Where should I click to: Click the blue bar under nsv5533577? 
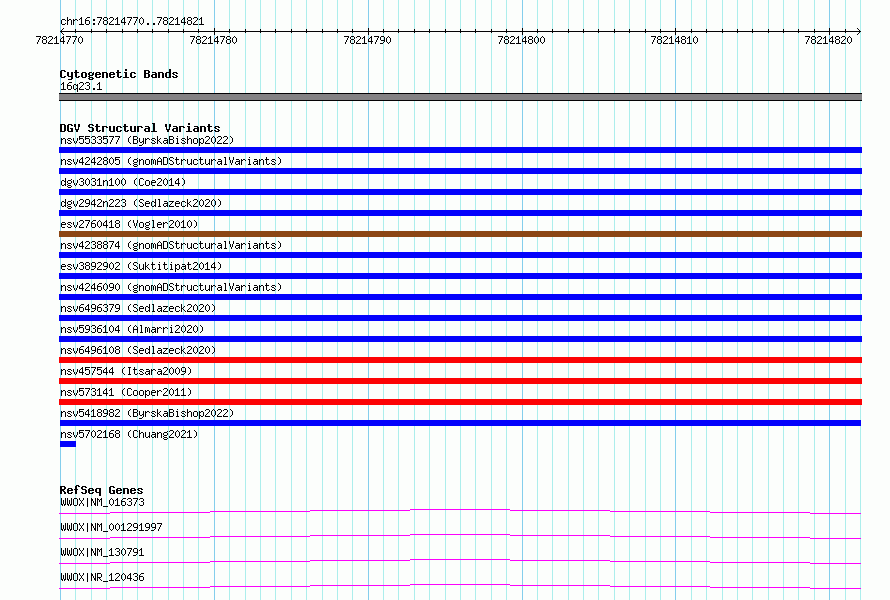point(460,150)
